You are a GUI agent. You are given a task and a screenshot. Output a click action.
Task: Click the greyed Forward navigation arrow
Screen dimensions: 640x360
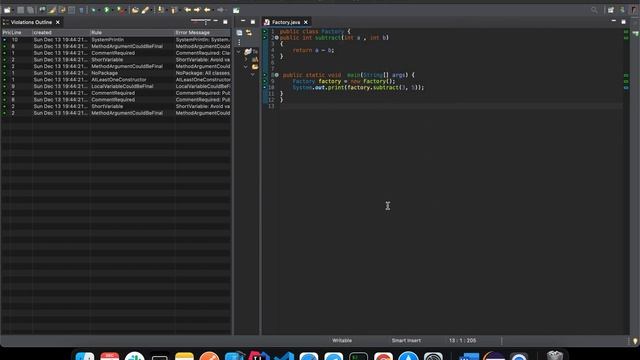click(x=220, y=10)
